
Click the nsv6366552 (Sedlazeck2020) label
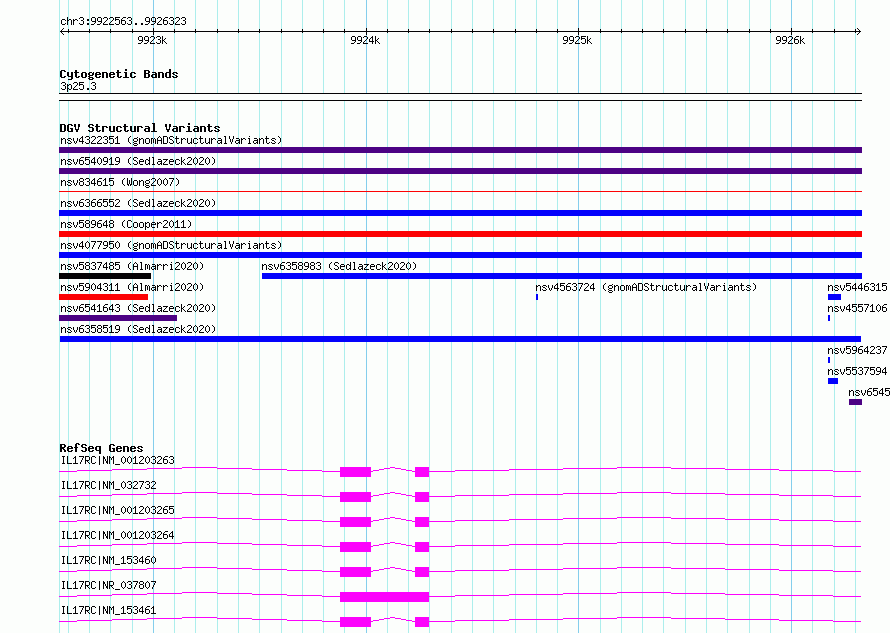(x=138, y=203)
